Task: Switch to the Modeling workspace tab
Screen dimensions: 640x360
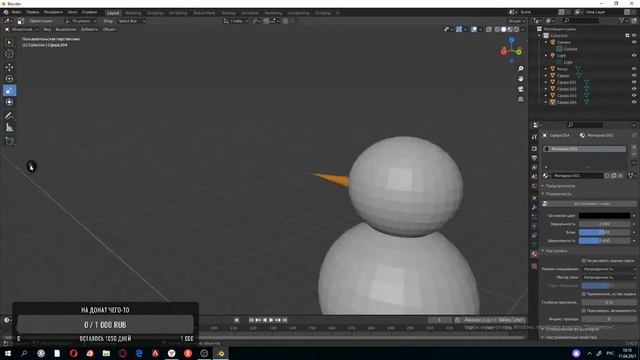Action: [133, 13]
